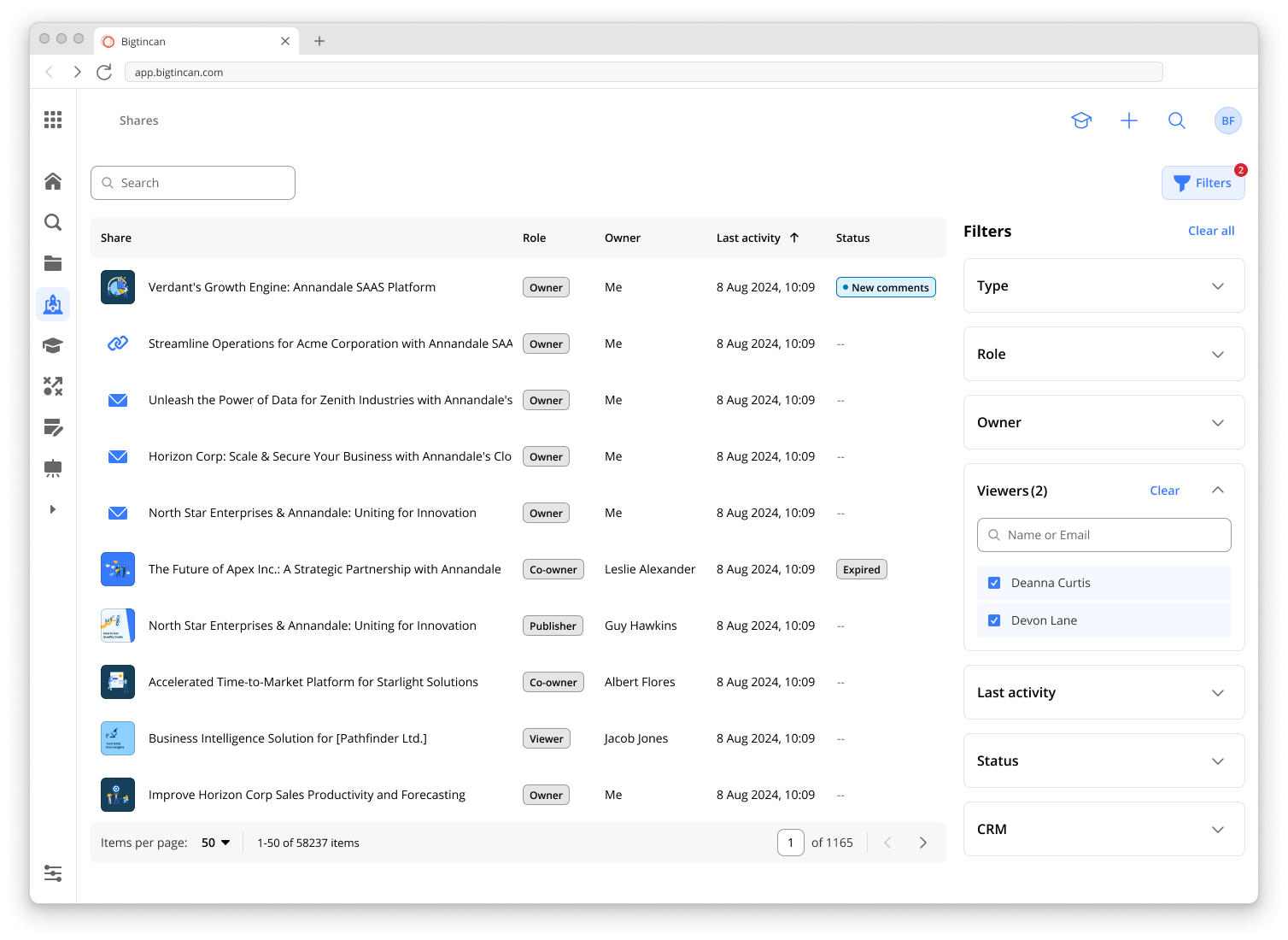This screenshot has height=940, width=1288.
Task: Clear the Viewers filter selection
Action: point(1164,491)
